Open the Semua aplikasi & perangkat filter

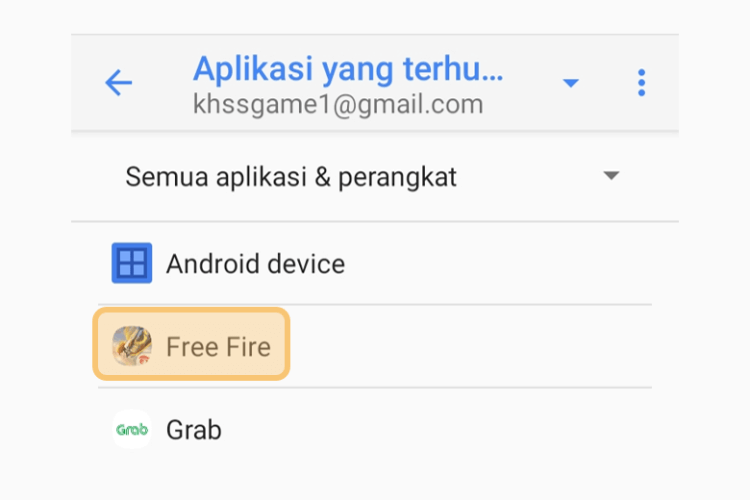point(375,176)
